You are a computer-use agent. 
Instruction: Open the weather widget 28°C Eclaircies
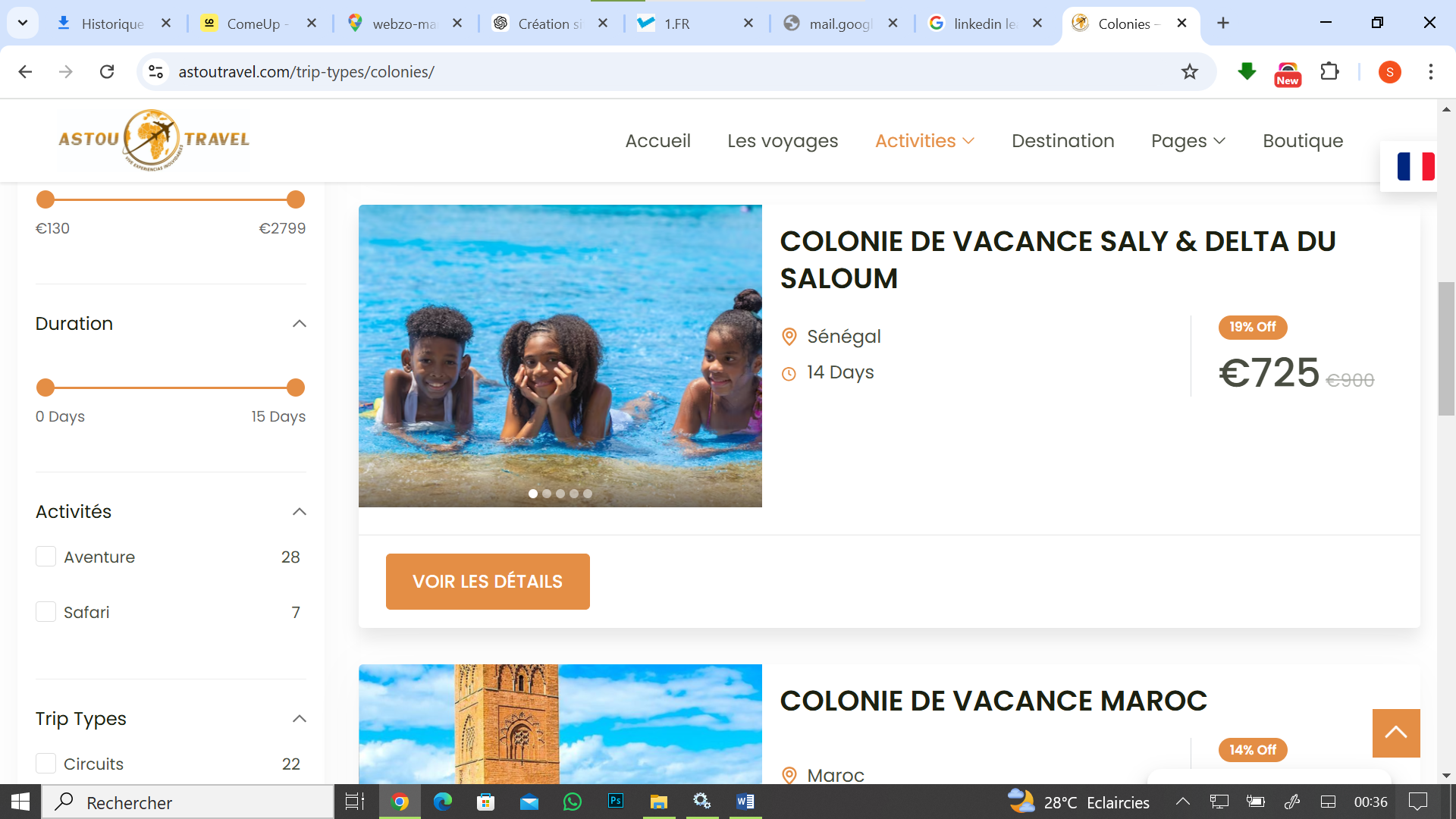tap(1078, 802)
